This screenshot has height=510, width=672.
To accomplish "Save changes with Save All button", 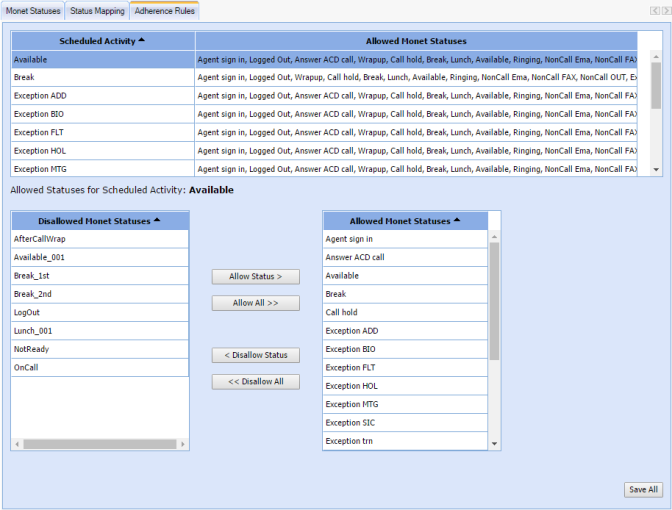I will [x=642, y=489].
